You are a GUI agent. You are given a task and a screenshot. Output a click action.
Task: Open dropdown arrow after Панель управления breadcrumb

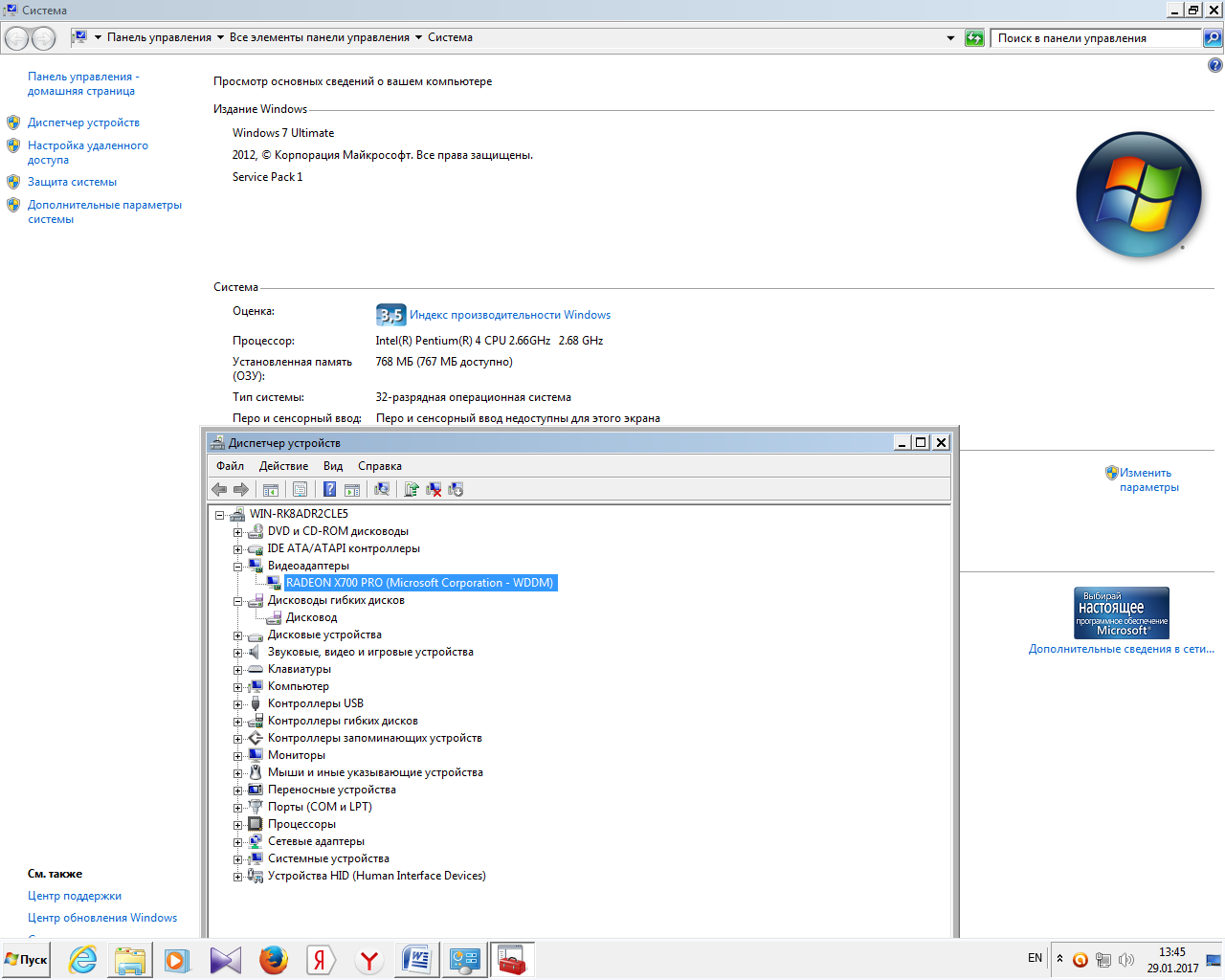click(x=220, y=38)
